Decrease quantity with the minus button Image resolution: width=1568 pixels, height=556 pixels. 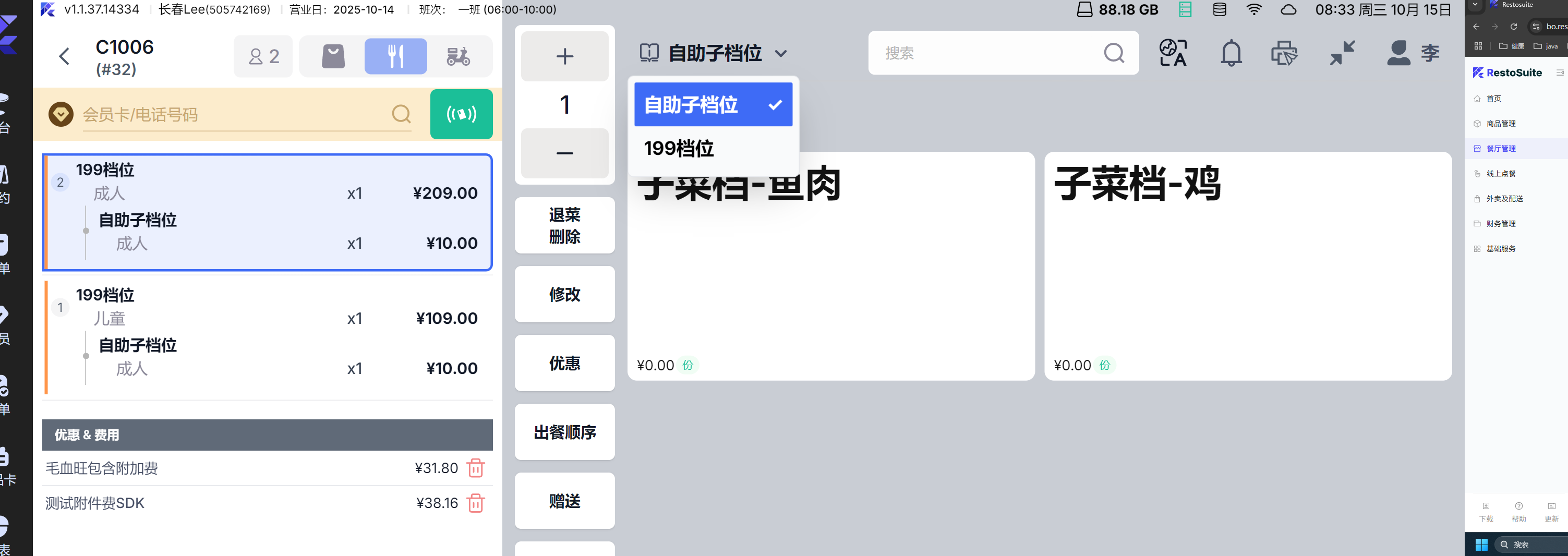point(564,153)
